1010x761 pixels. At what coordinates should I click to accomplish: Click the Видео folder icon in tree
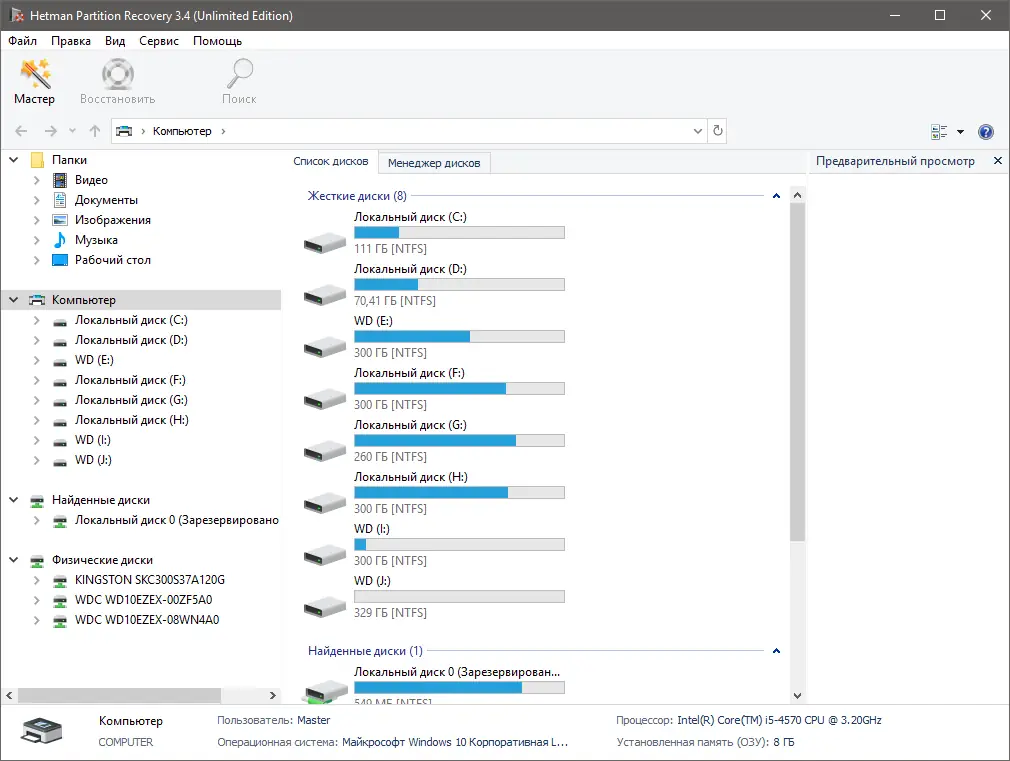point(60,180)
